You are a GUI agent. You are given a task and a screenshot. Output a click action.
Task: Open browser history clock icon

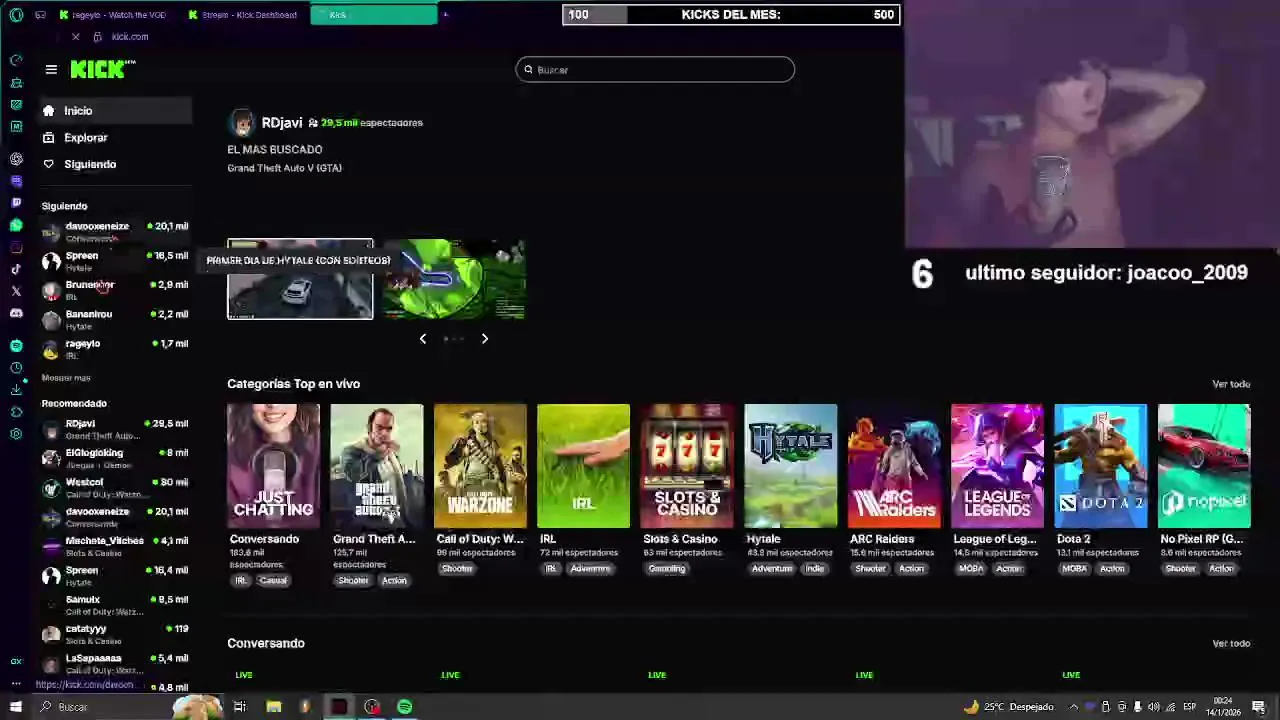pyautogui.click(x=16, y=368)
